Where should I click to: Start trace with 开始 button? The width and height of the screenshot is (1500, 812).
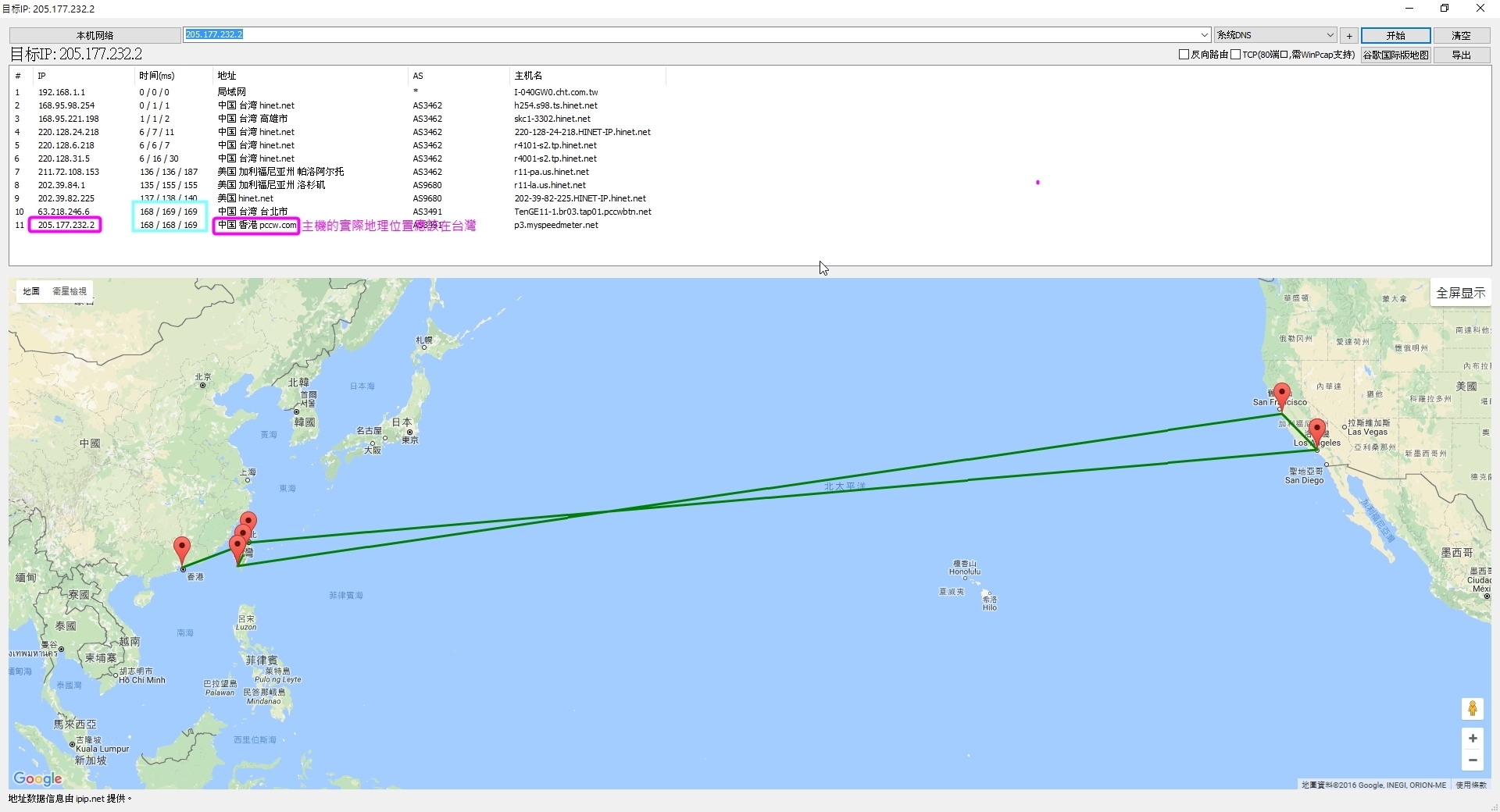click(1396, 36)
